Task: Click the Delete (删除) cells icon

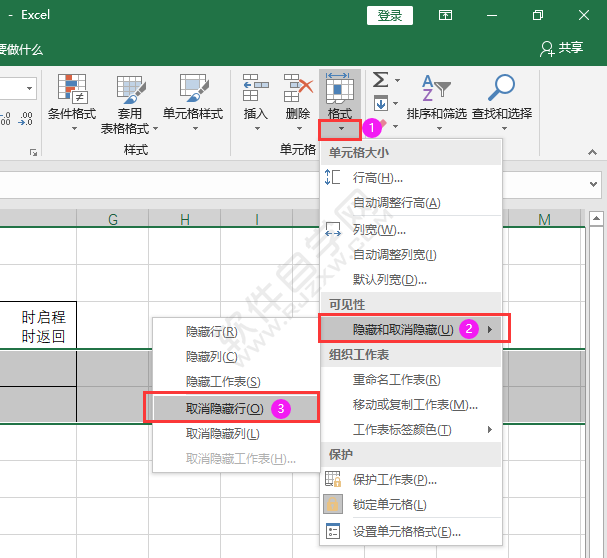Action: tap(298, 88)
